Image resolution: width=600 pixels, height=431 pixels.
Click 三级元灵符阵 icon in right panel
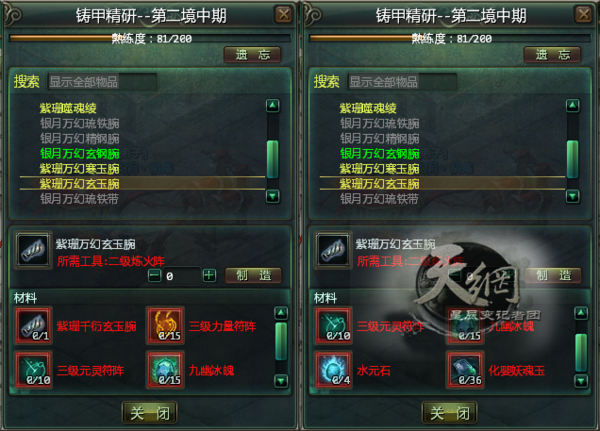333,326
